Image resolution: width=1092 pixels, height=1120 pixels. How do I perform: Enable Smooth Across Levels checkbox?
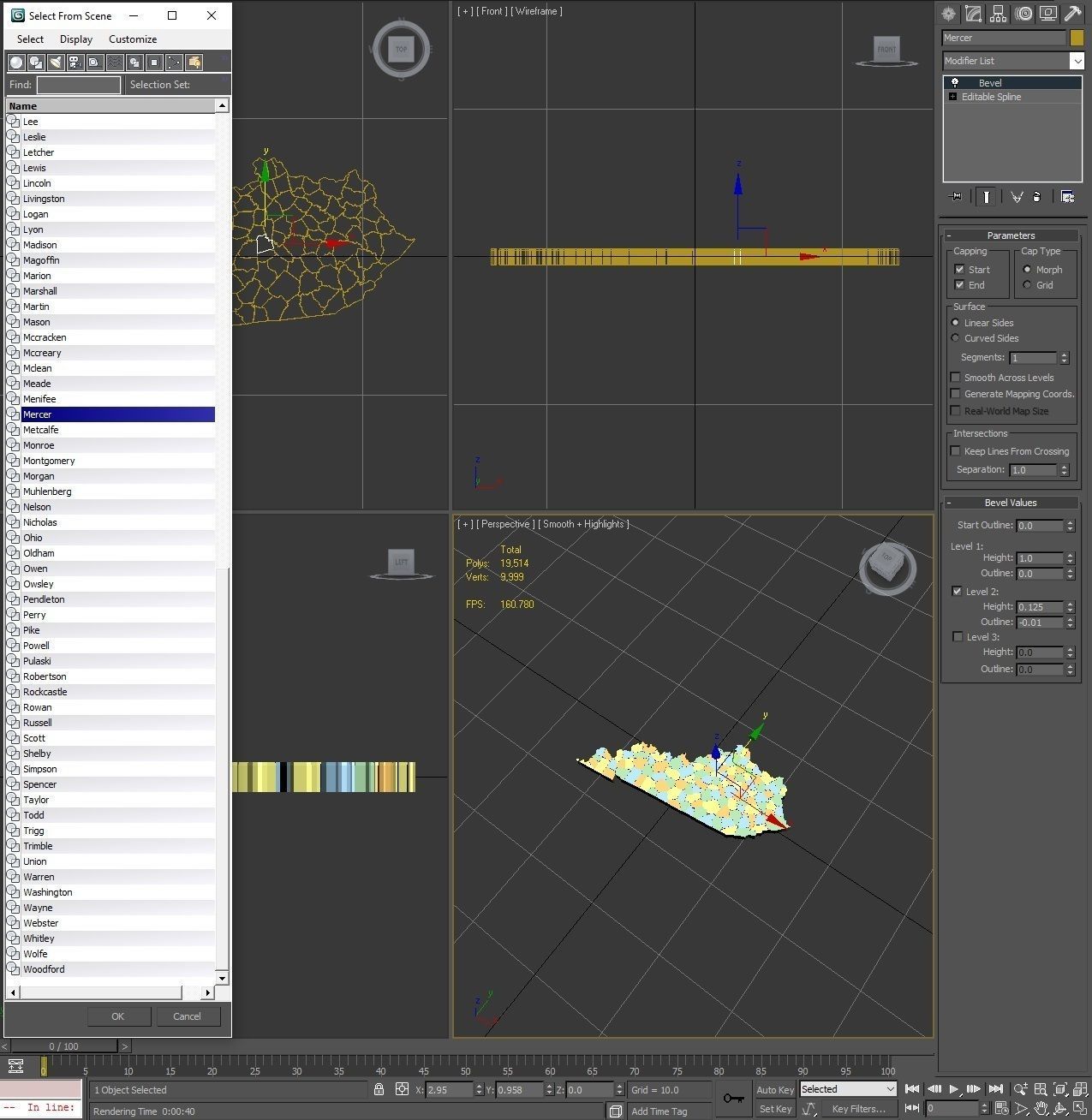pos(956,377)
